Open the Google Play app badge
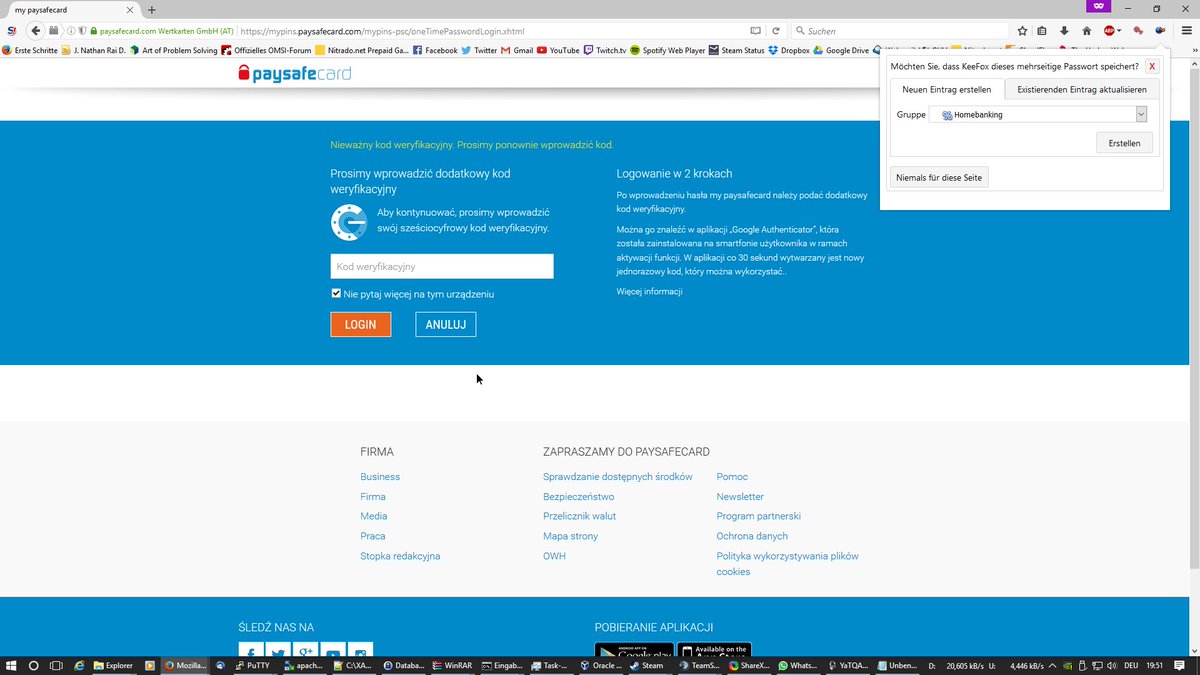This screenshot has width=1200, height=675. click(634, 651)
